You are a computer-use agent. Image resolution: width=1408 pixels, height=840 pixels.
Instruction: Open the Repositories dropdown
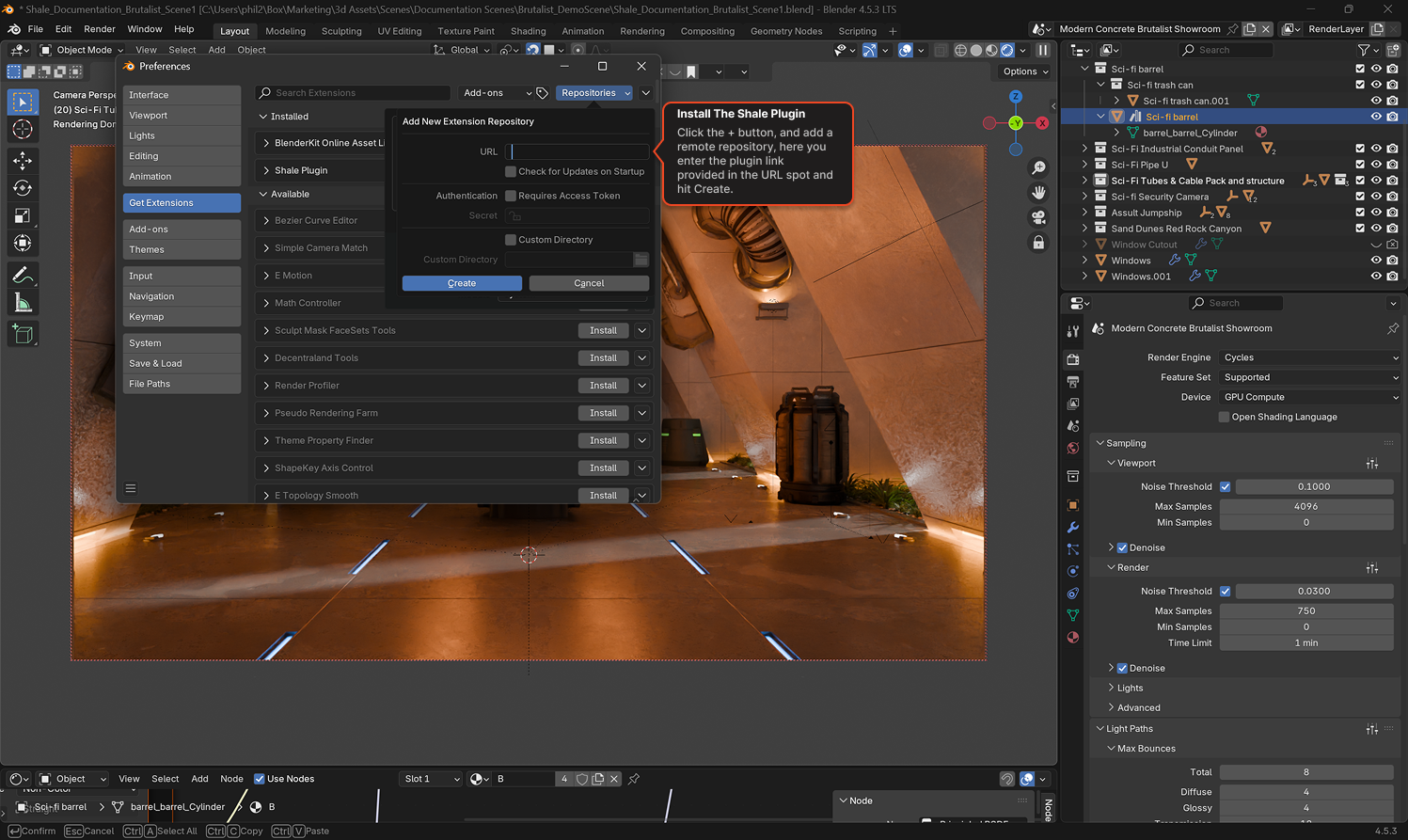pos(594,93)
